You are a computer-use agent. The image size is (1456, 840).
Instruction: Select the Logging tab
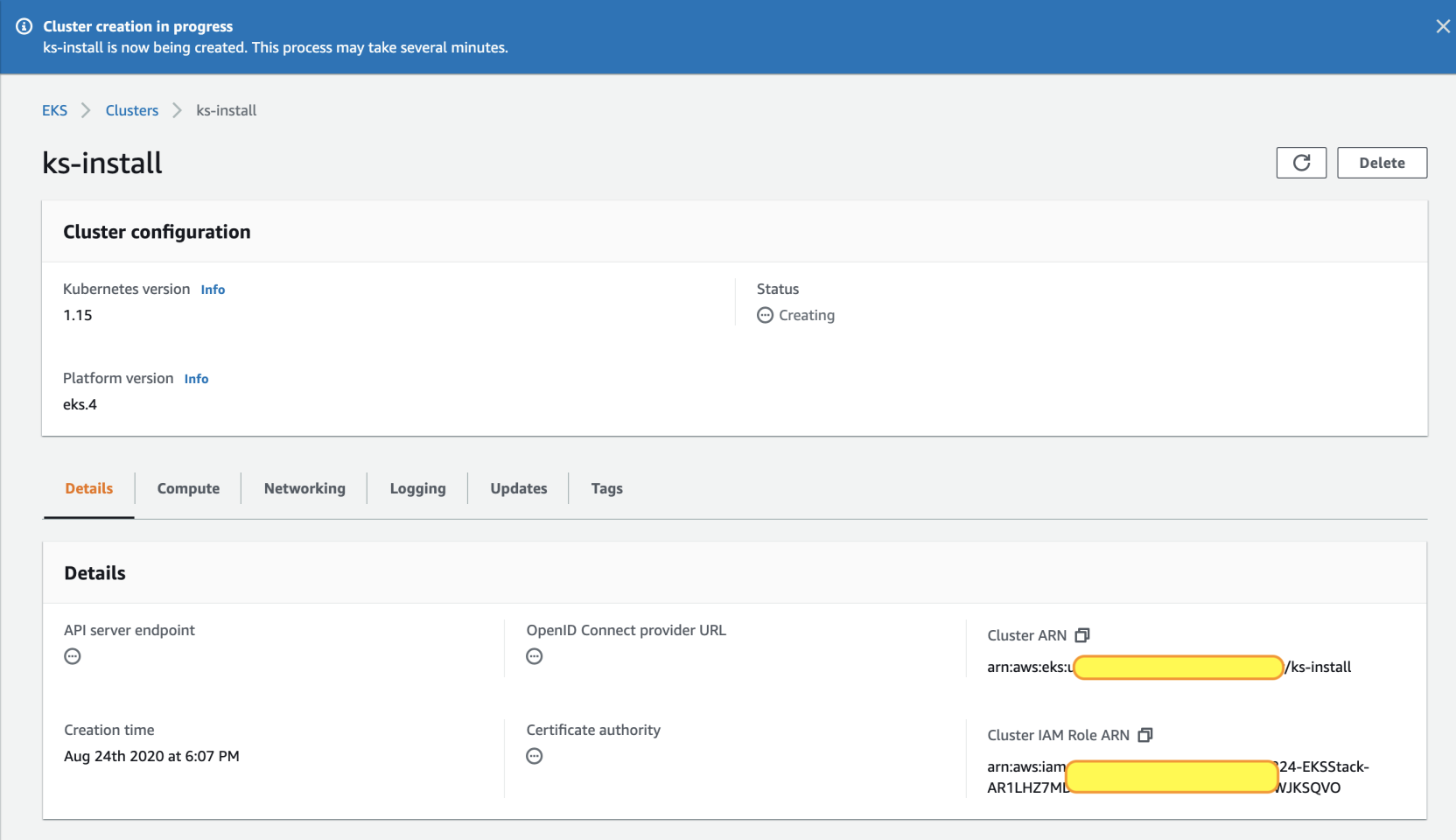click(417, 488)
